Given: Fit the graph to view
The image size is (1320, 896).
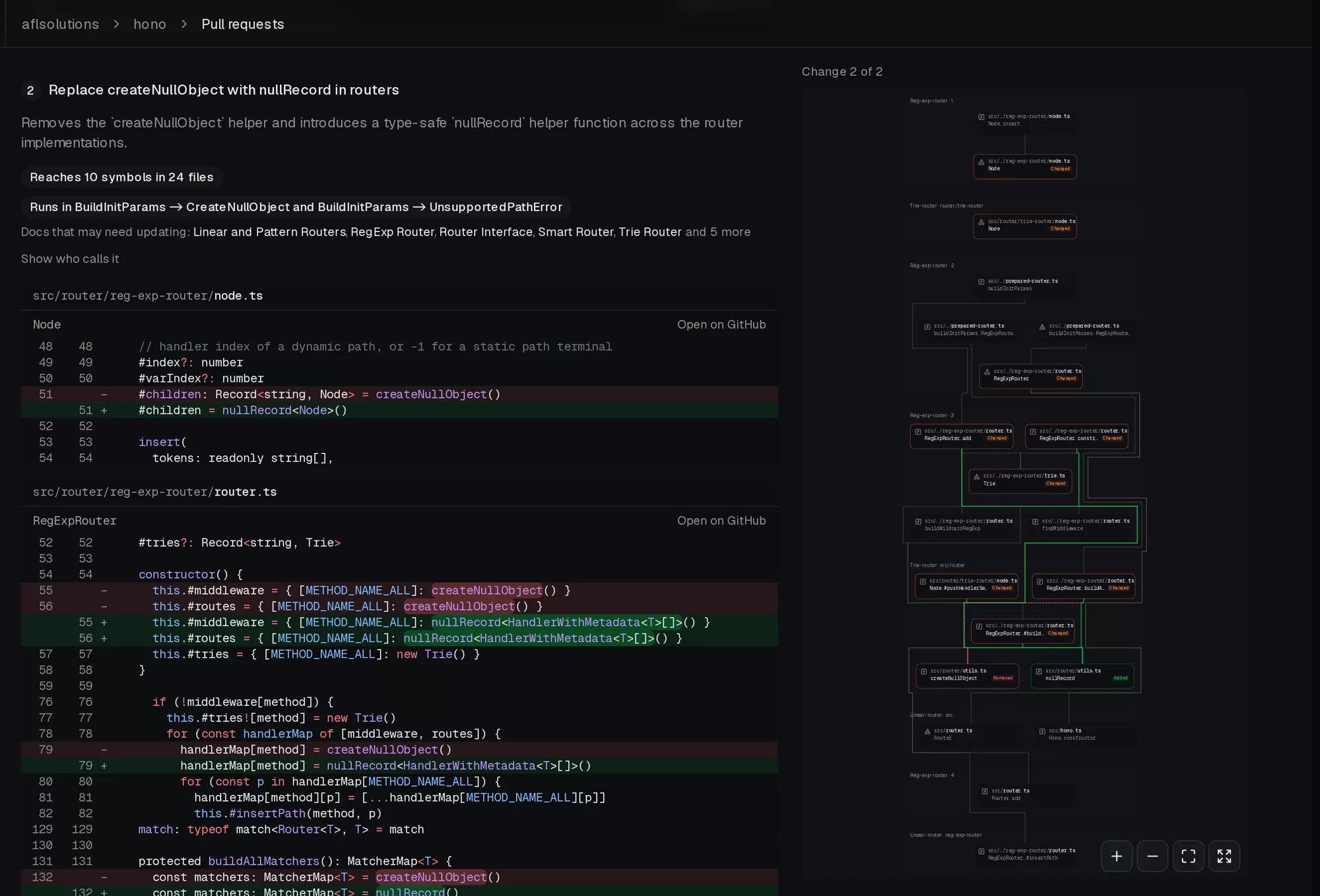Looking at the screenshot, I should [x=1189, y=856].
